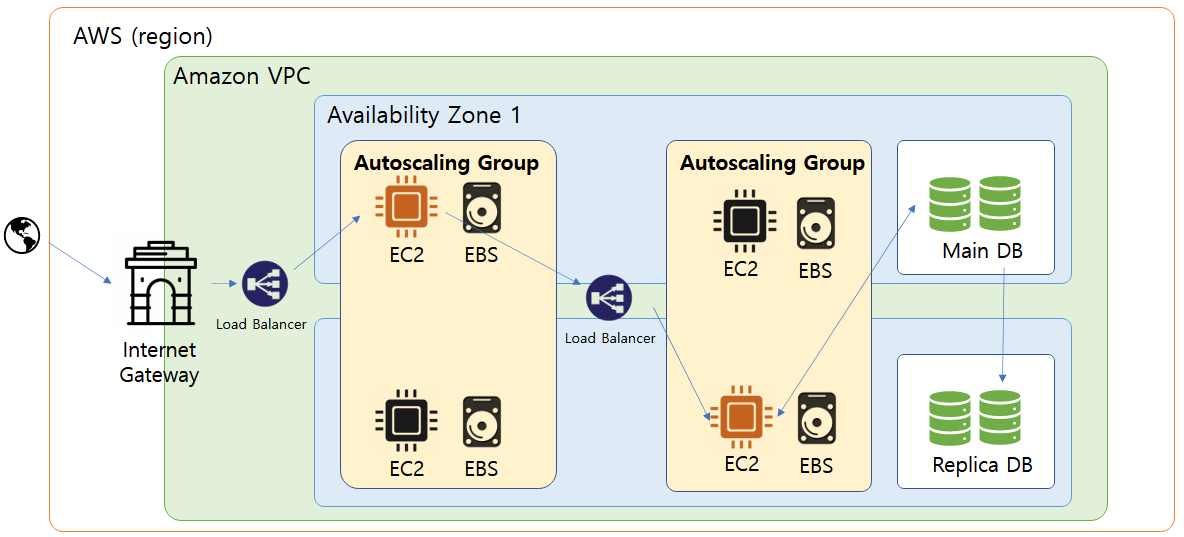Click EBS disk icon beside orange EC2, left group

pos(482,207)
